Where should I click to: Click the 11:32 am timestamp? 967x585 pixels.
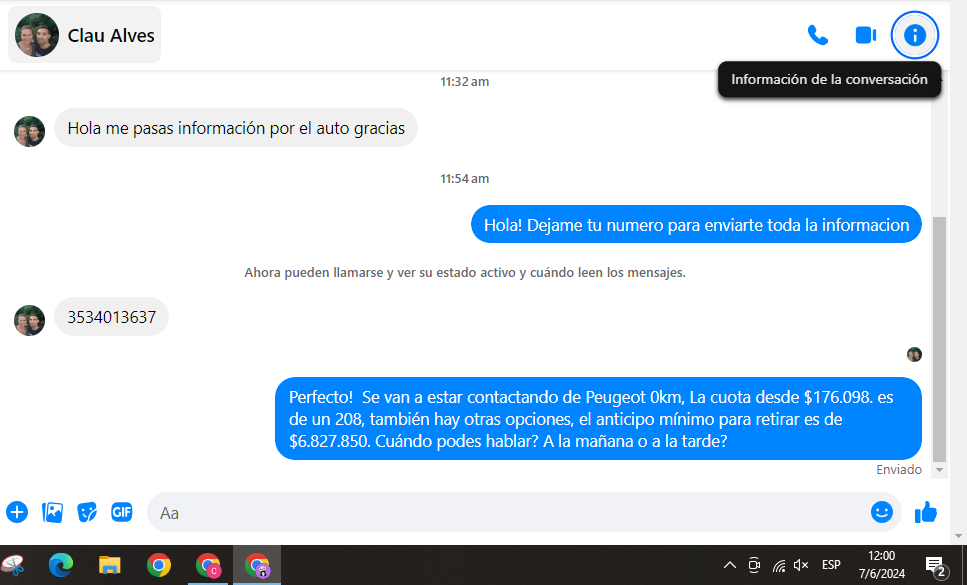(464, 81)
